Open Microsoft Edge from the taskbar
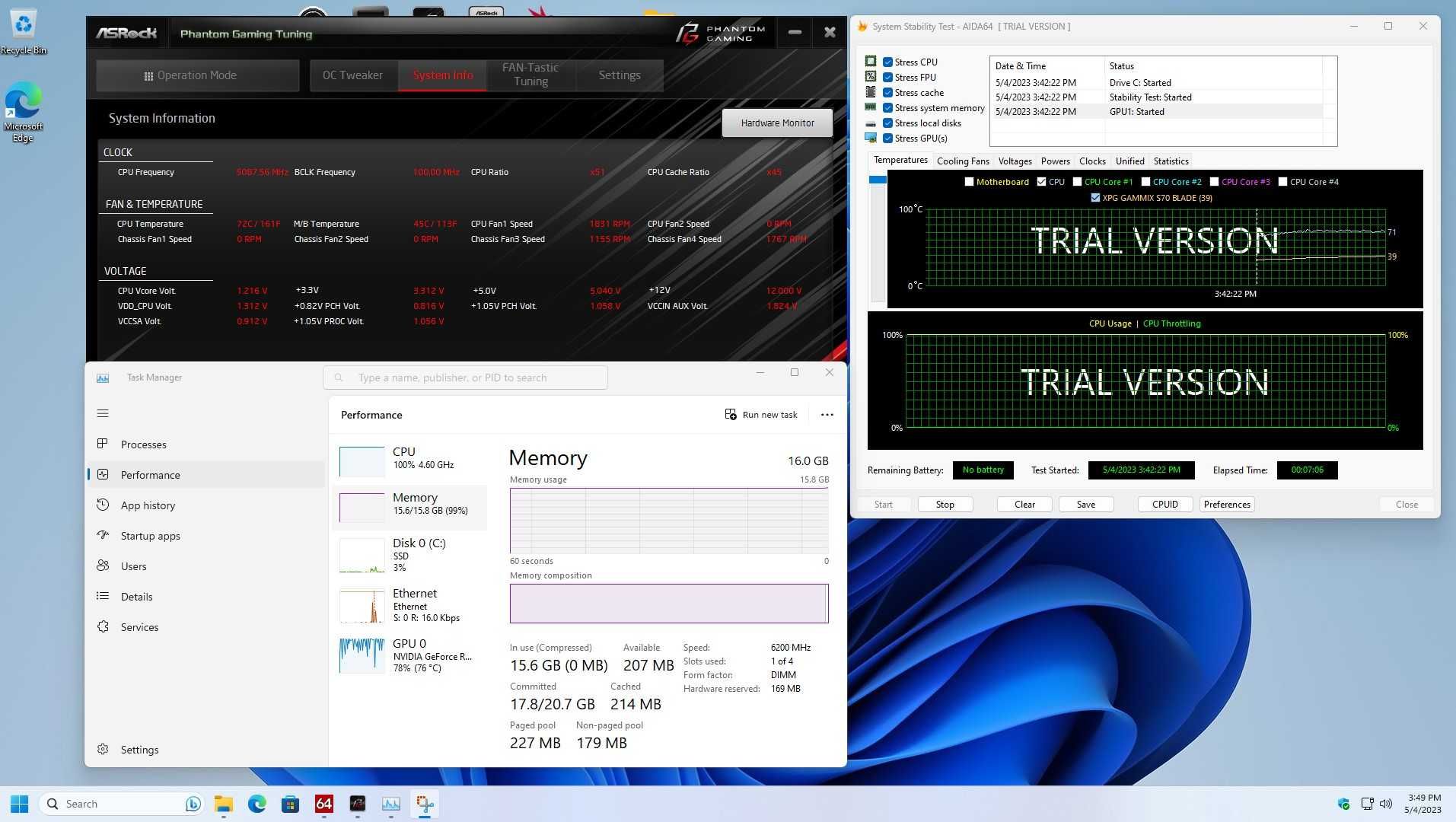The image size is (1456, 822). 257,804
